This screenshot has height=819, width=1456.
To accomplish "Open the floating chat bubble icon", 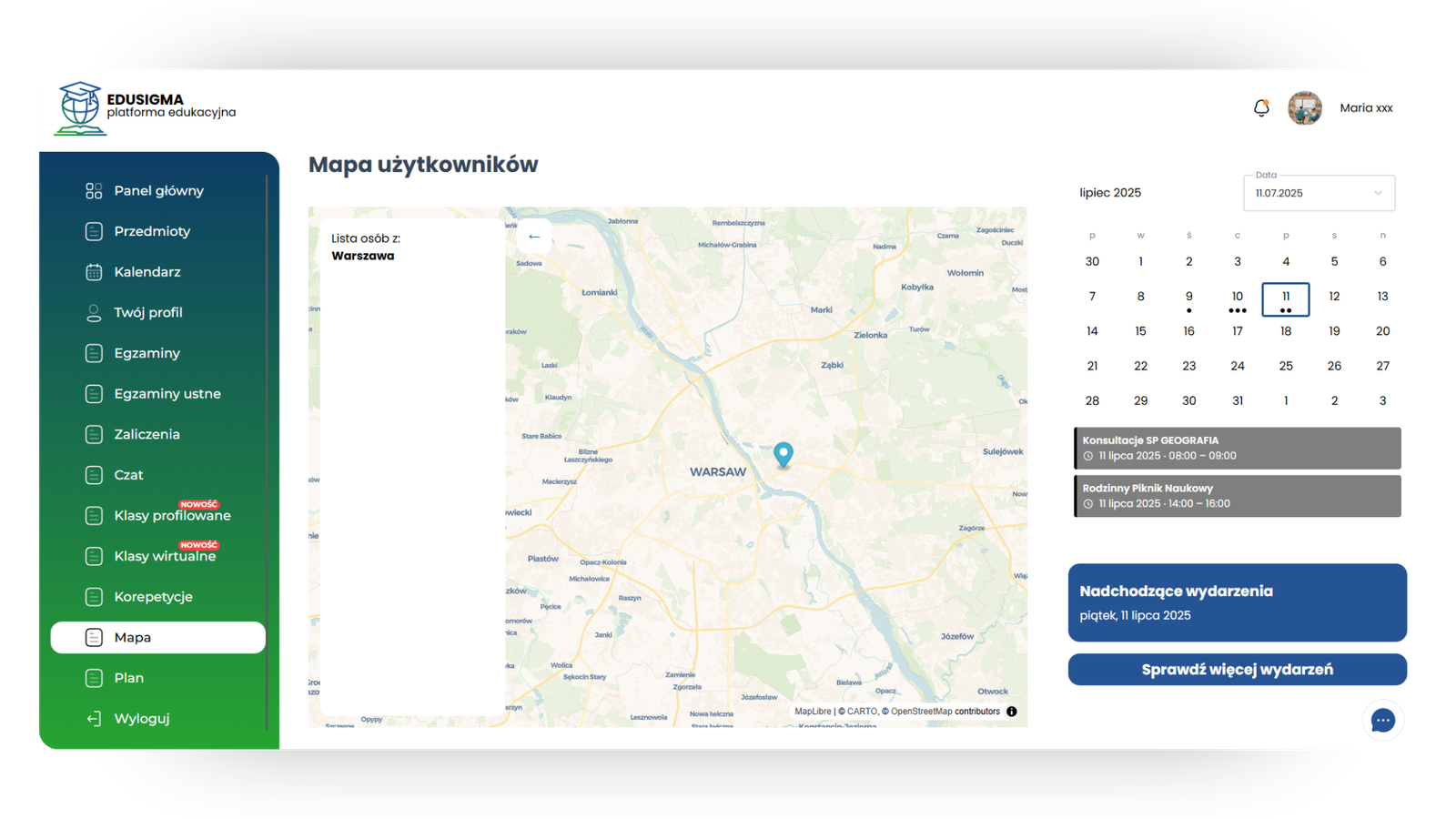I will 1382,721.
